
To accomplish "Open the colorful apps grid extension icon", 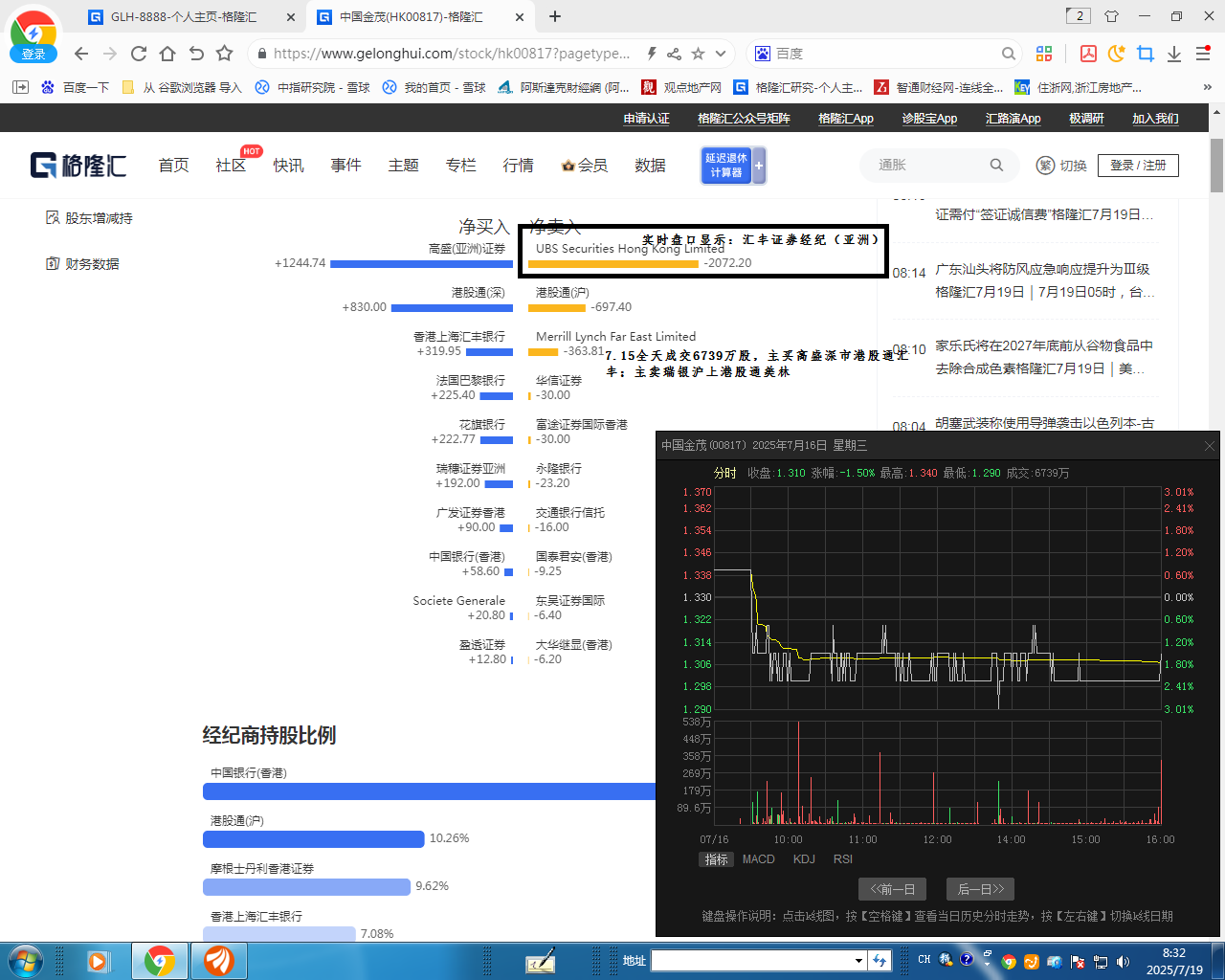I will pyautogui.click(x=1044, y=54).
